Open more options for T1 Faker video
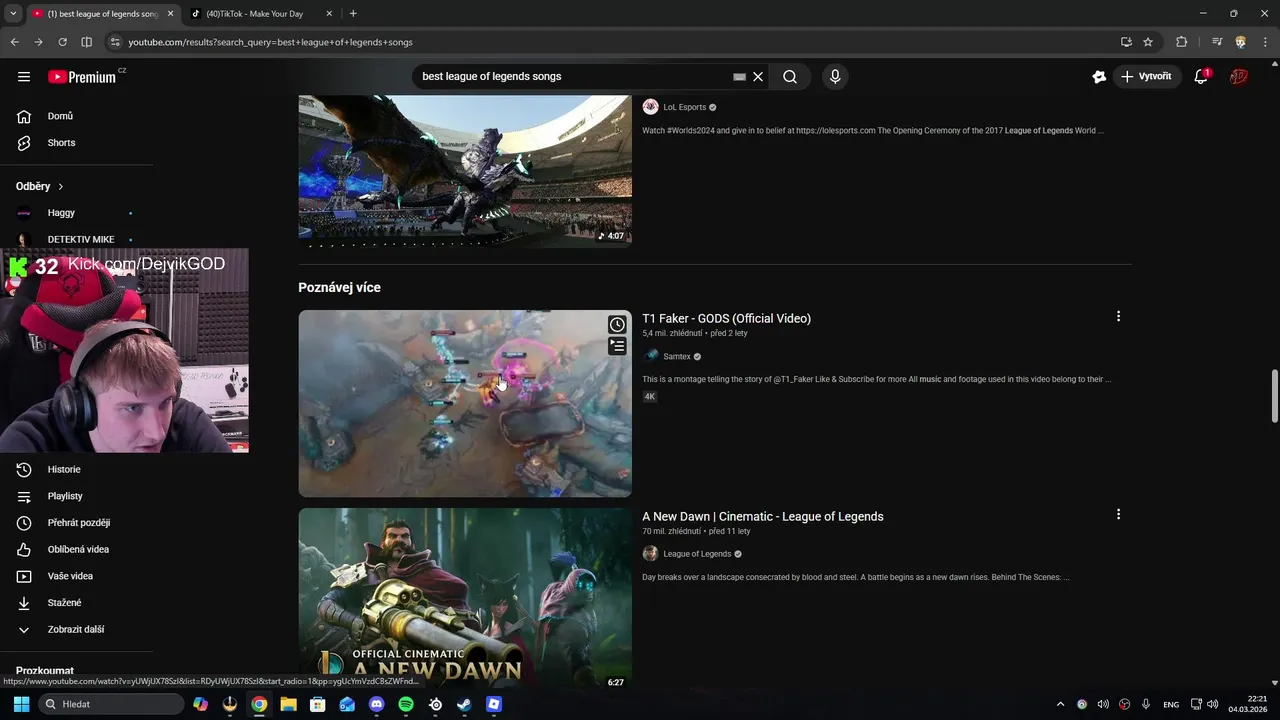 click(x=1118, y=317)
